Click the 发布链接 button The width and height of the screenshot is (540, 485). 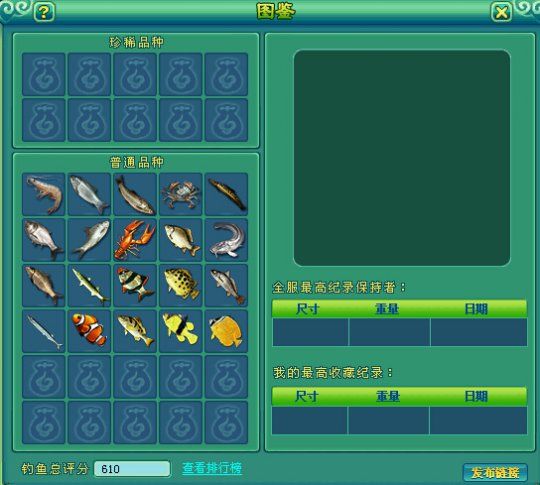pos(495,473)
